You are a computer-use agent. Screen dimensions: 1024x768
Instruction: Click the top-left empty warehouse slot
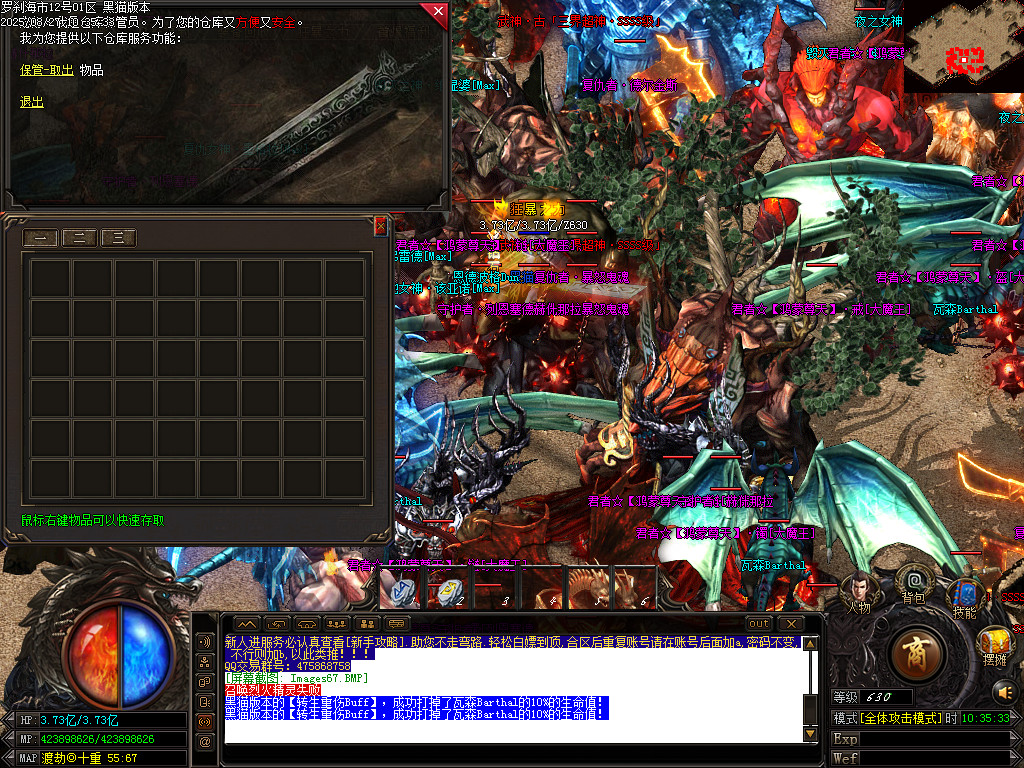click(50, 278)
